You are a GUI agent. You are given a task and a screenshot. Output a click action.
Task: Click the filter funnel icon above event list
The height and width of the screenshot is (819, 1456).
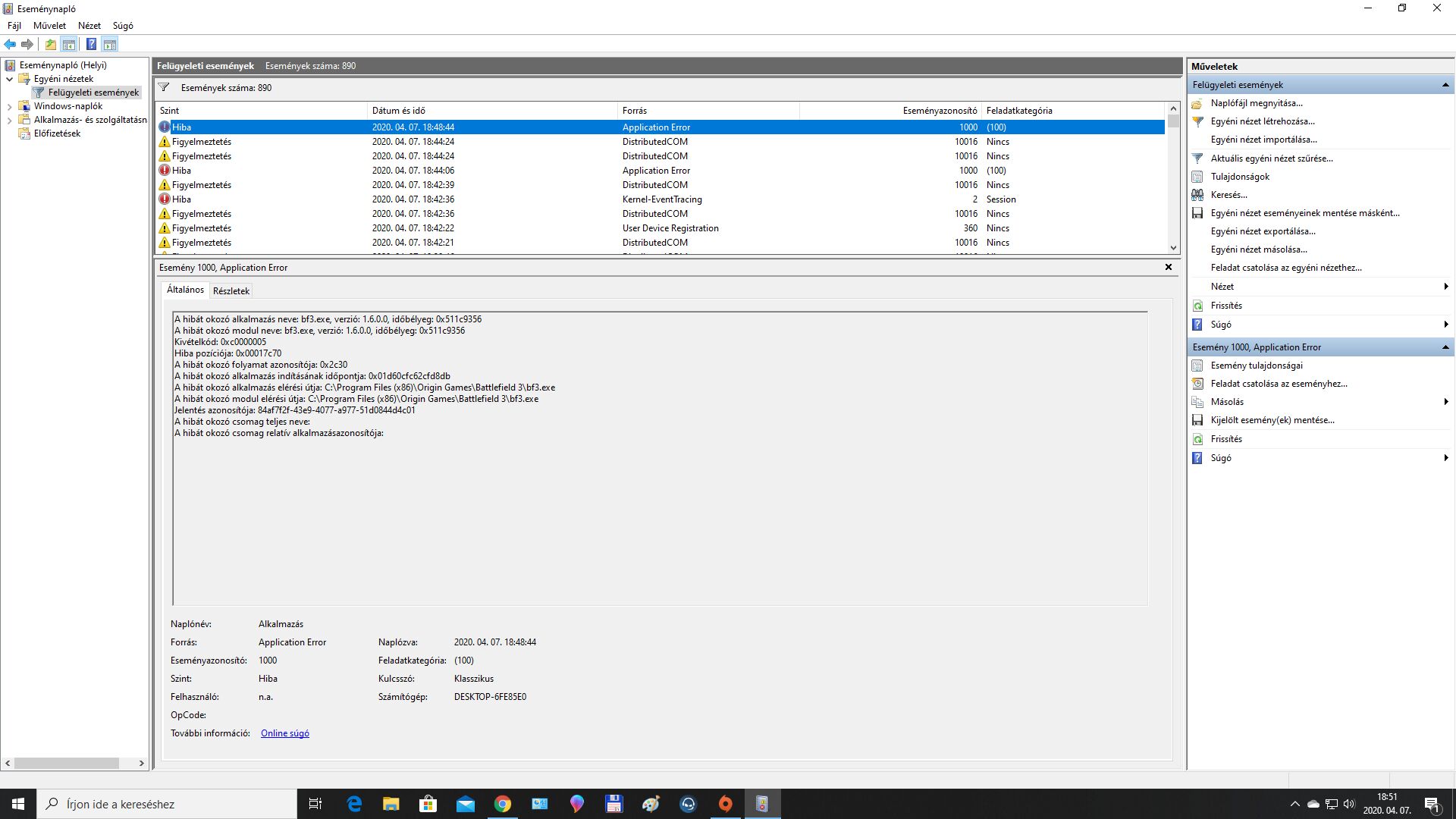click(164, 88)
